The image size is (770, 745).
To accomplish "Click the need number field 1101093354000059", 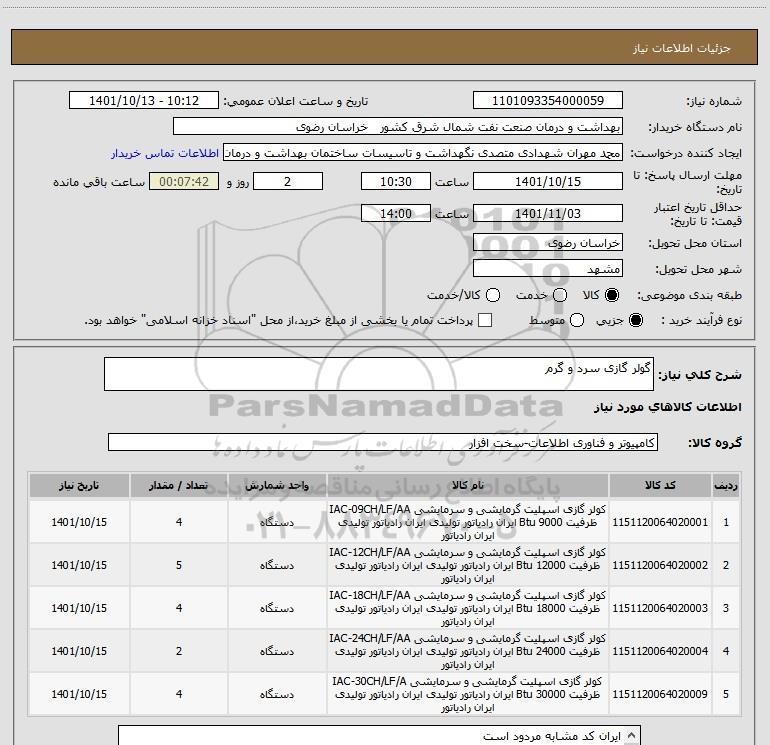I will point(548,100).
